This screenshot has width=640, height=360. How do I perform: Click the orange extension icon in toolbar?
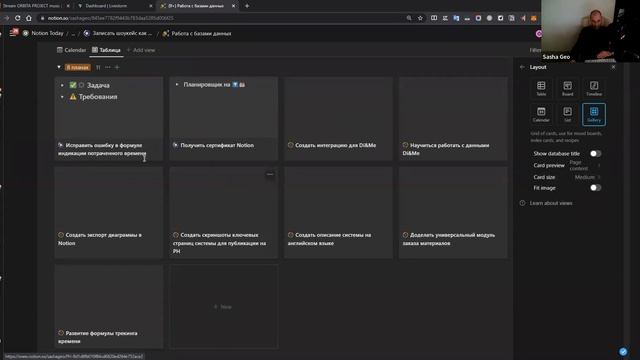pyautogui.click(x=533, y=18)
